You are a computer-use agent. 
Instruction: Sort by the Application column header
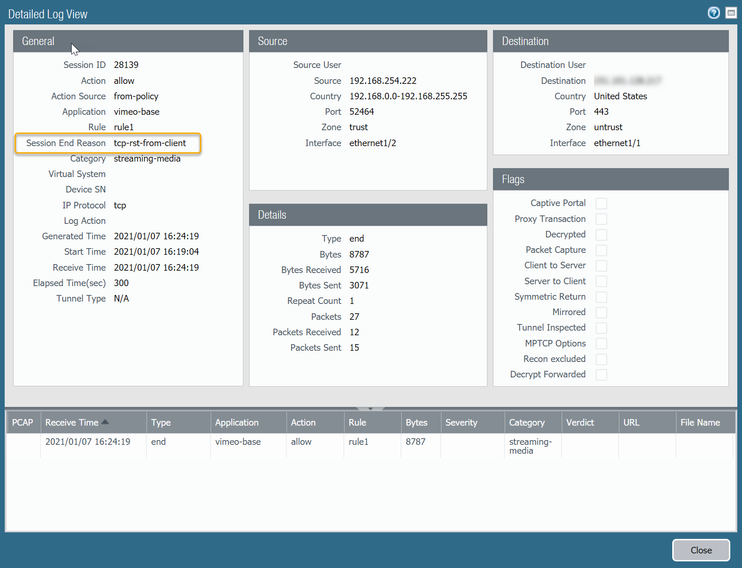point(236,422)
